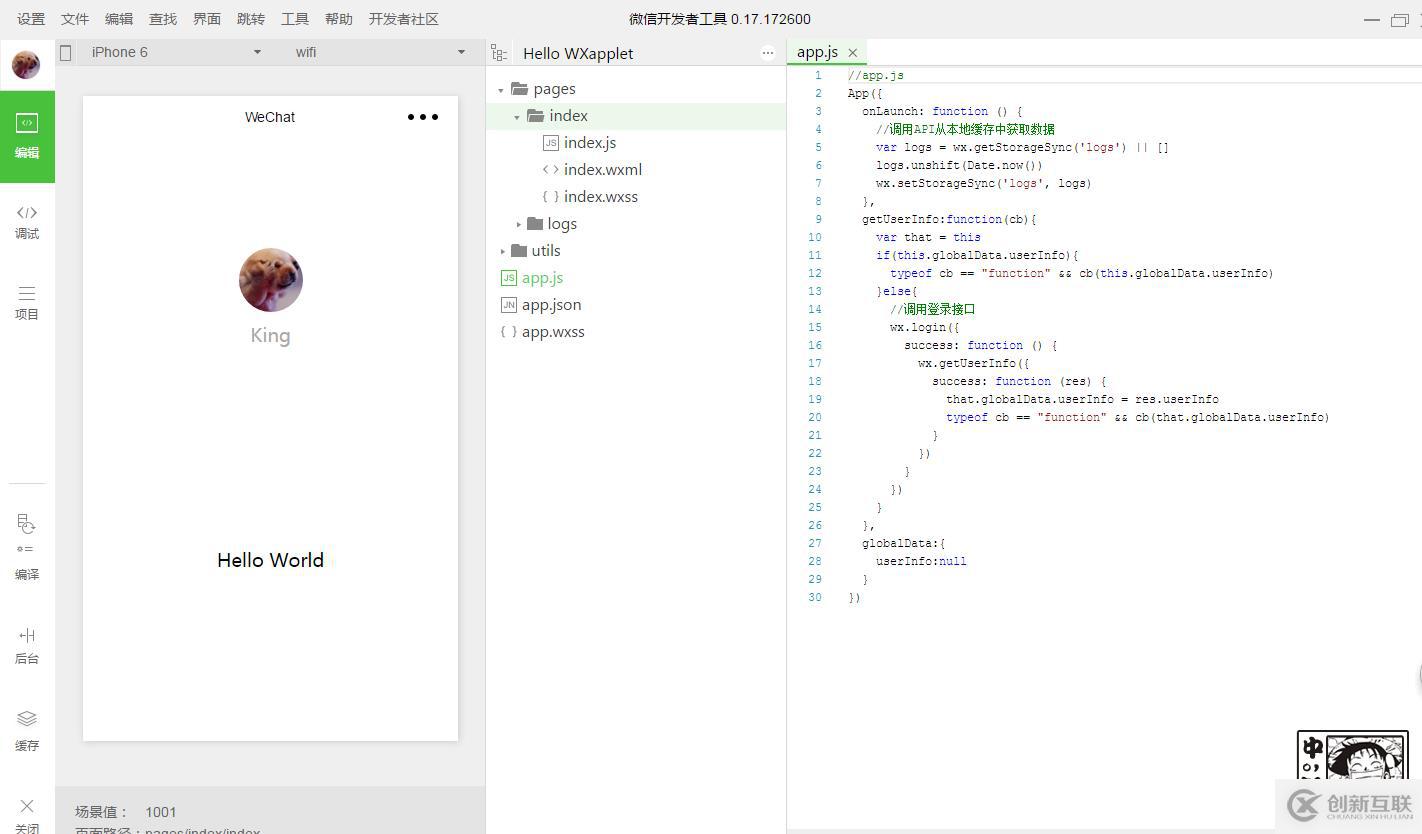Click the wx.login({ code line
This screenshot has width=1422, height=834.
925,327
